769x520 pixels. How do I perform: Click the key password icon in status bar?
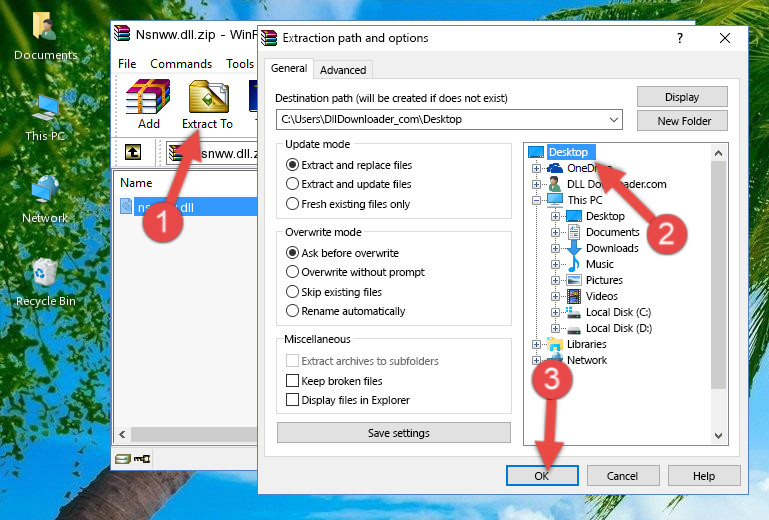[x=142, y=459]
